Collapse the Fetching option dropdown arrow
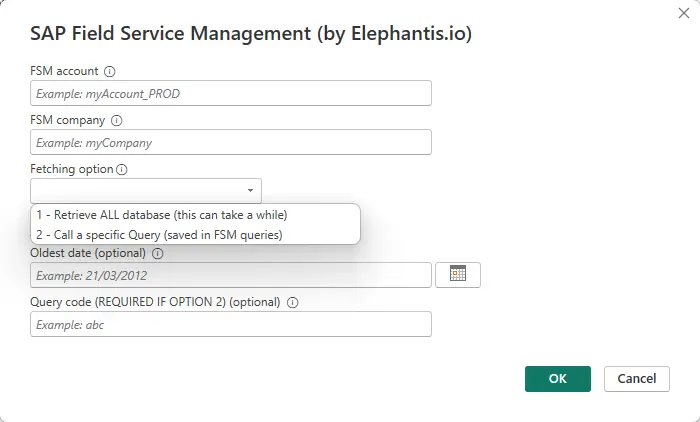The width and height of the screenshot is (700, 422). [250, 191]
